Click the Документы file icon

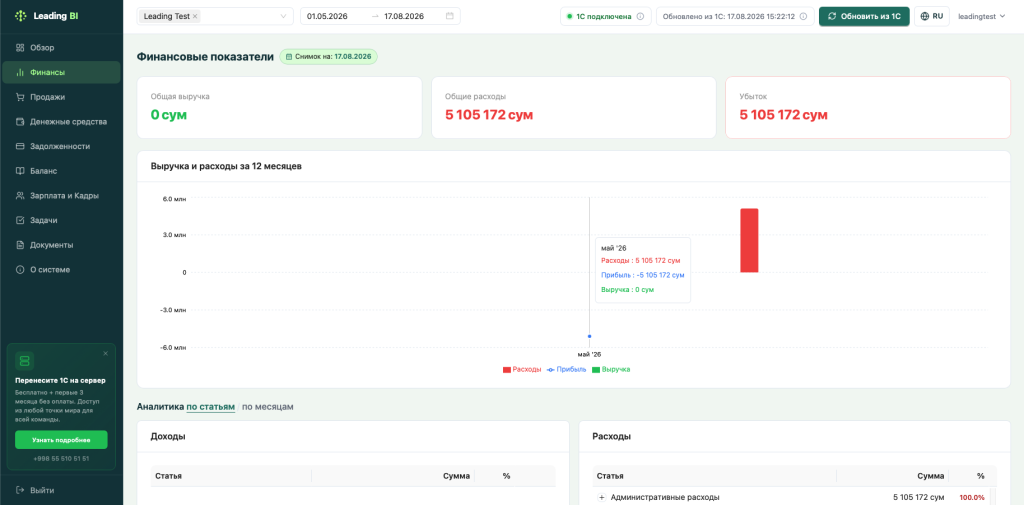pyautogui.click(x=20, y=245)
